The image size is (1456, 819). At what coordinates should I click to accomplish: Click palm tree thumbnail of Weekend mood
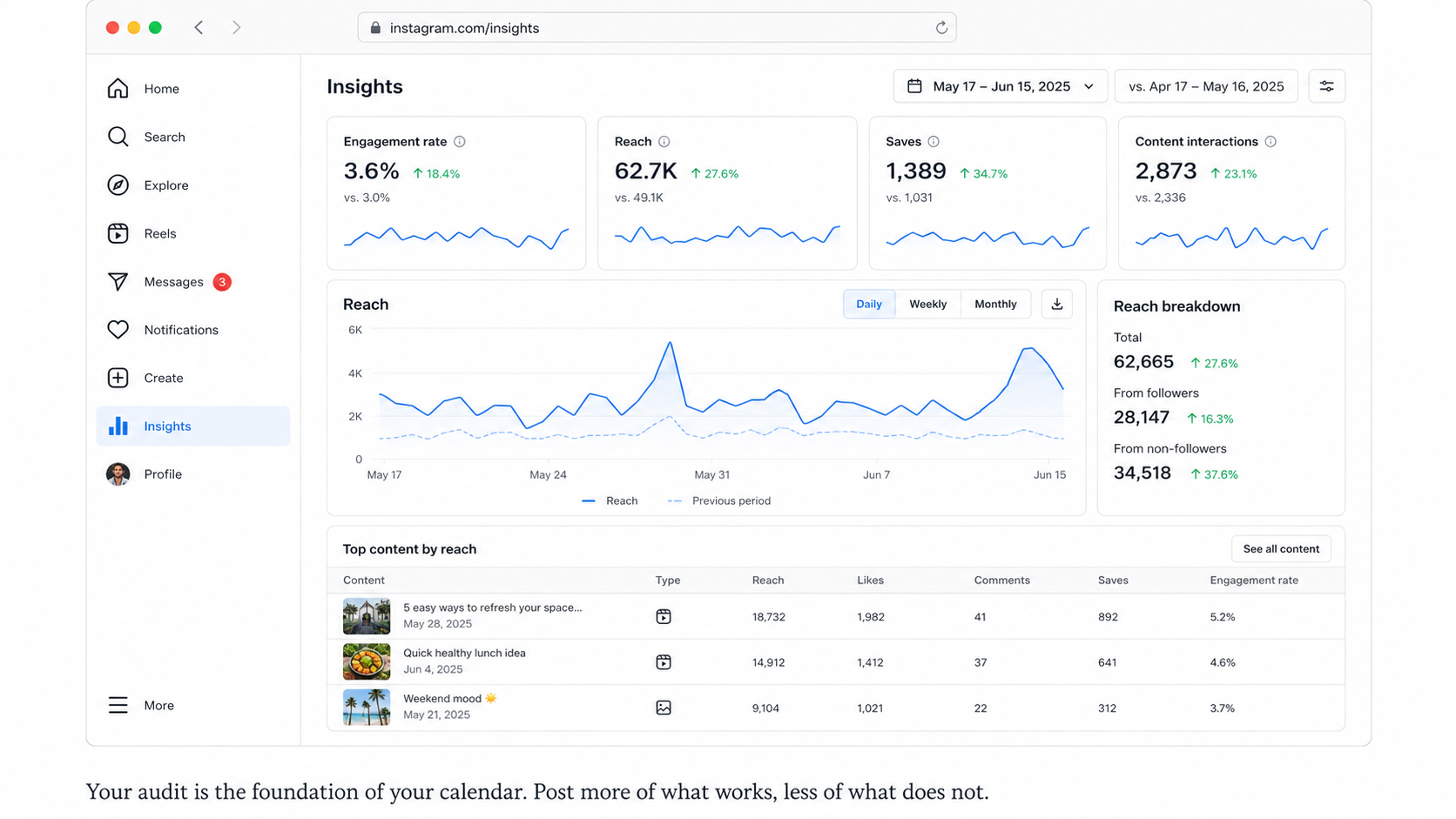click(x=367, y=708)
